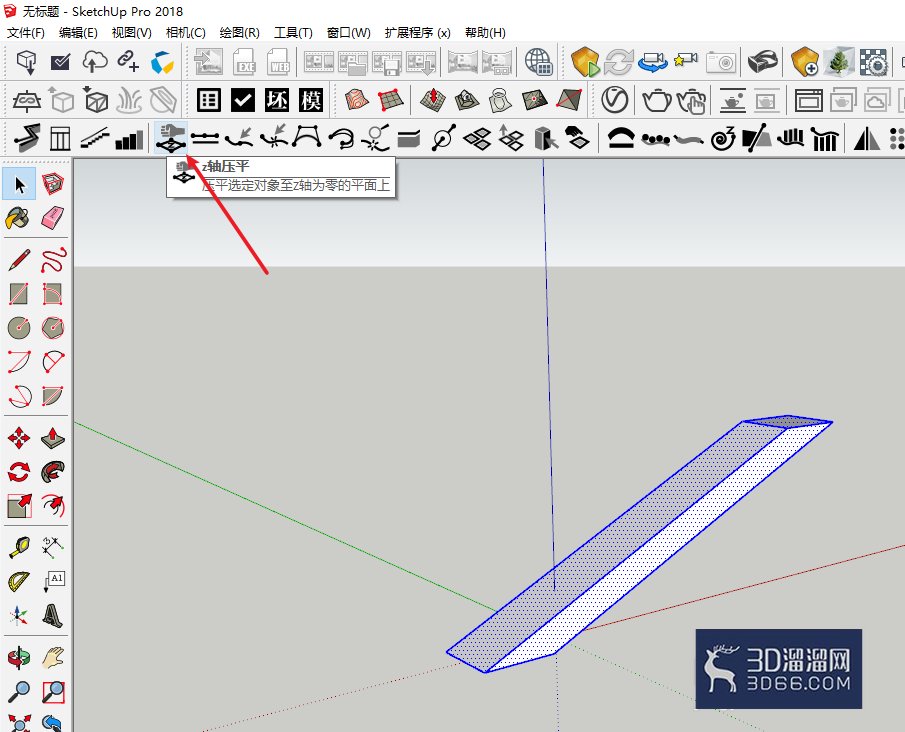Click the camera screenshot icon
Viewport: 905px width, 732px height.
coord(721,61)
